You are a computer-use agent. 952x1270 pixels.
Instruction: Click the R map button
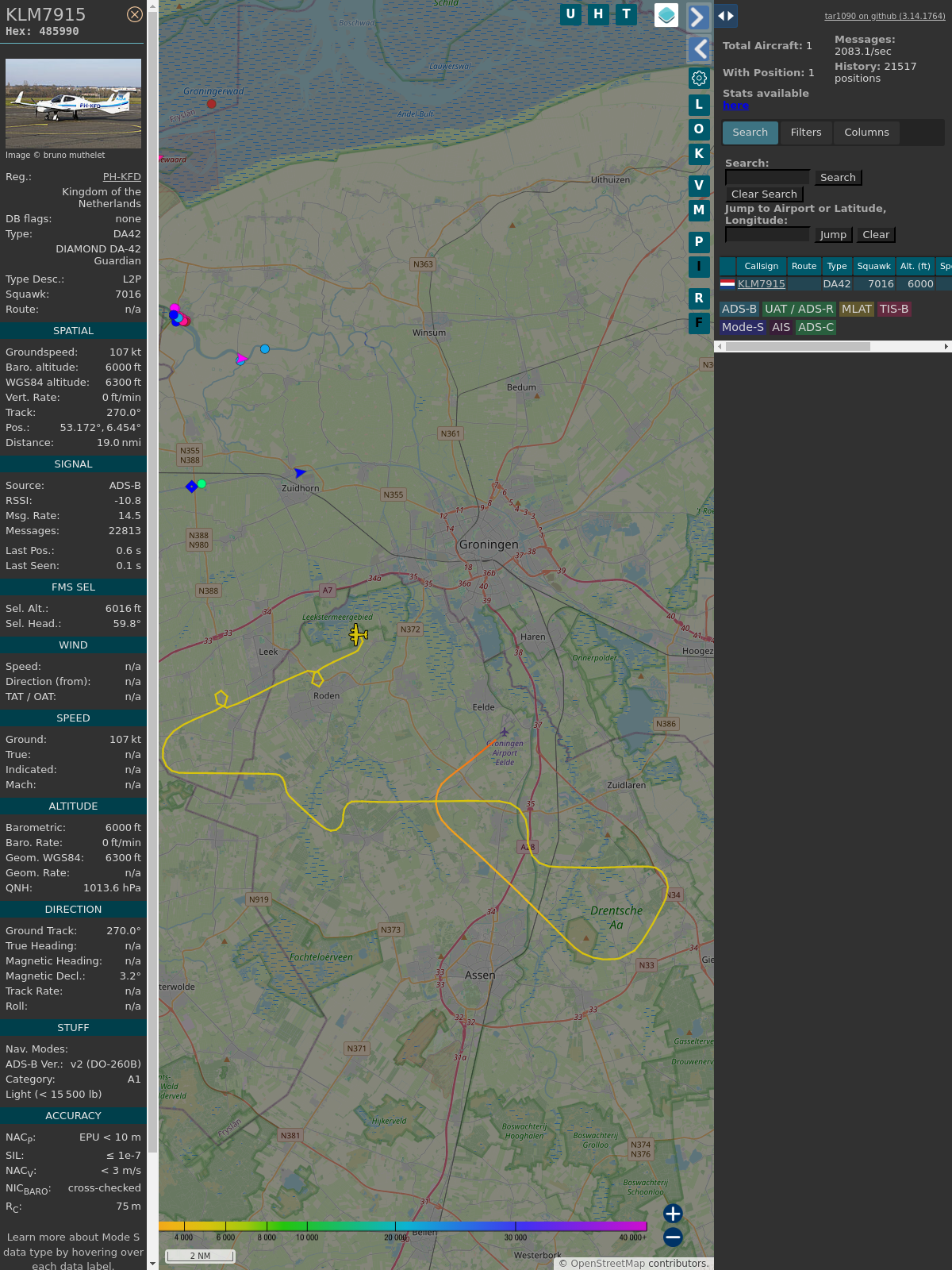(699, 298)
